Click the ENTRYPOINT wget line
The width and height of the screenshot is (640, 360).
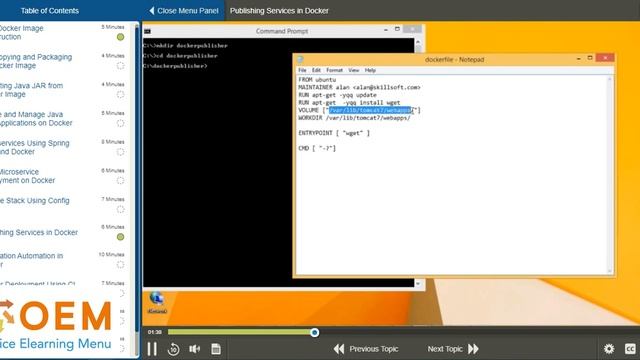point(334,133)
